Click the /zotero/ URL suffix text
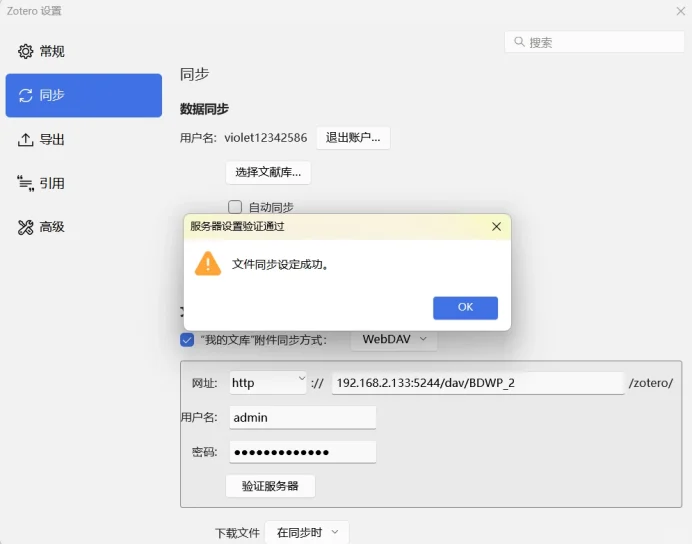This screenshot has height=545, width=692. (x=651, y=383)
